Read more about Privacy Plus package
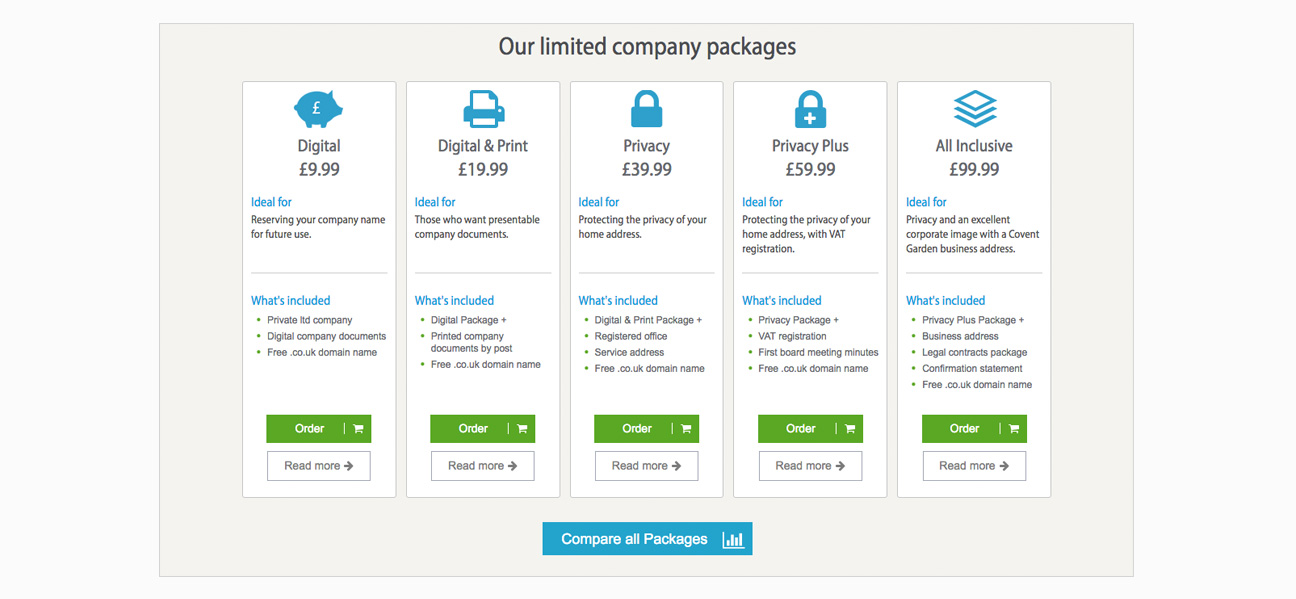1296x599 pixels. coord(810,466)
